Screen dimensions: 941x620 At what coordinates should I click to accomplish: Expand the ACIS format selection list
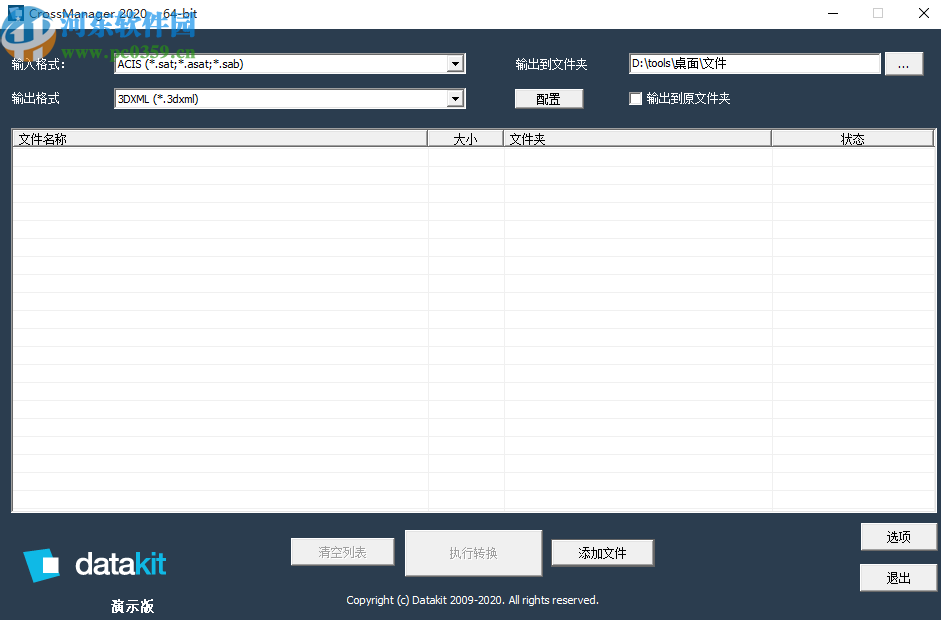coord(455,63)
